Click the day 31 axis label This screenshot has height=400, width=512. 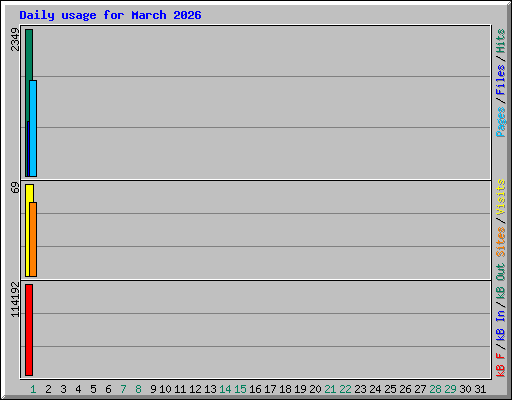coord(480,389)
